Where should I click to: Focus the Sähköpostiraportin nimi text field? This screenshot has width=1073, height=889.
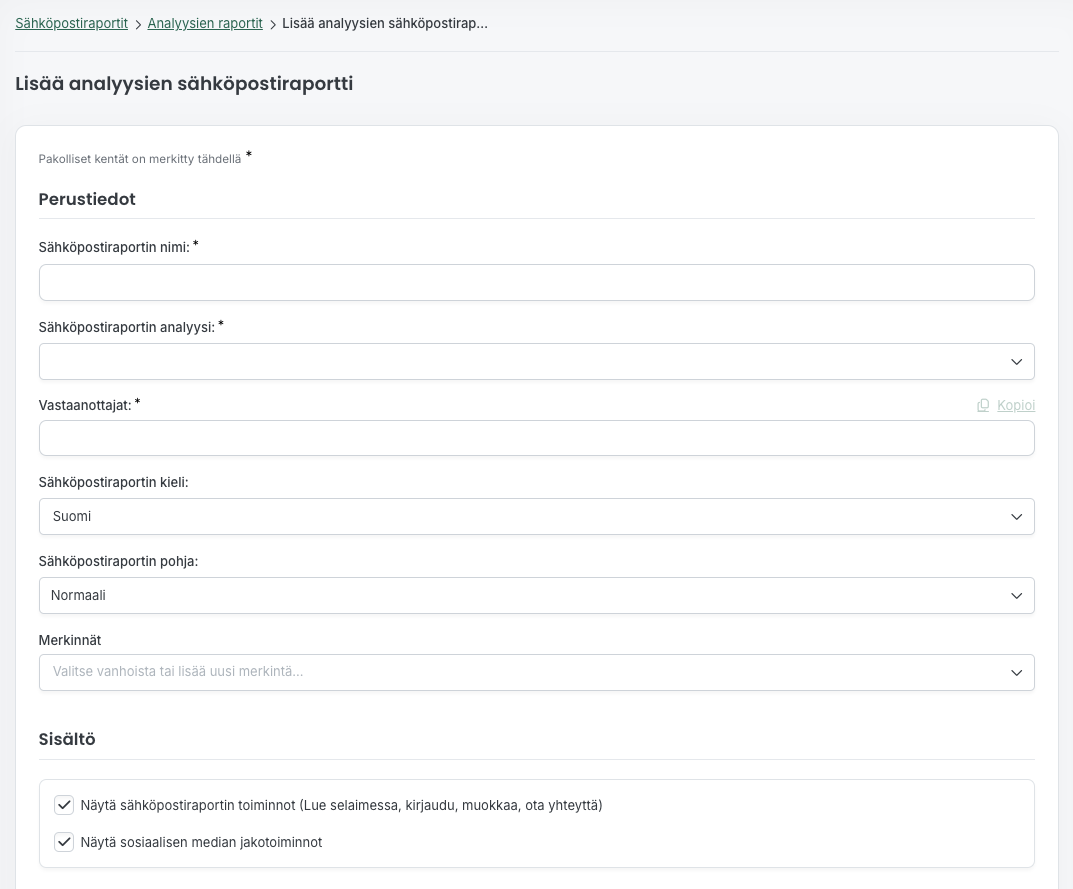coord(536,283)
